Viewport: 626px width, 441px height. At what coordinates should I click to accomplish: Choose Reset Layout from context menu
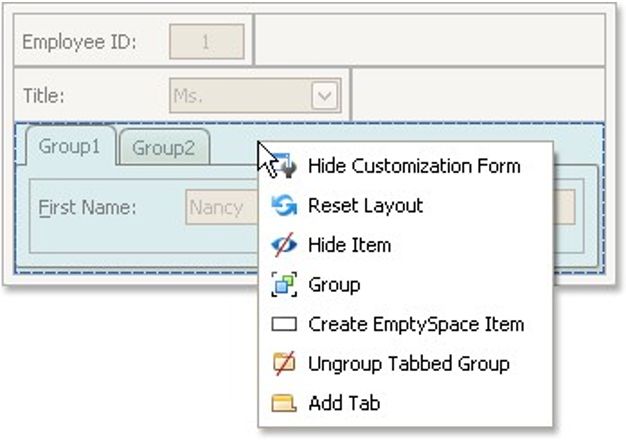(365, 205)
